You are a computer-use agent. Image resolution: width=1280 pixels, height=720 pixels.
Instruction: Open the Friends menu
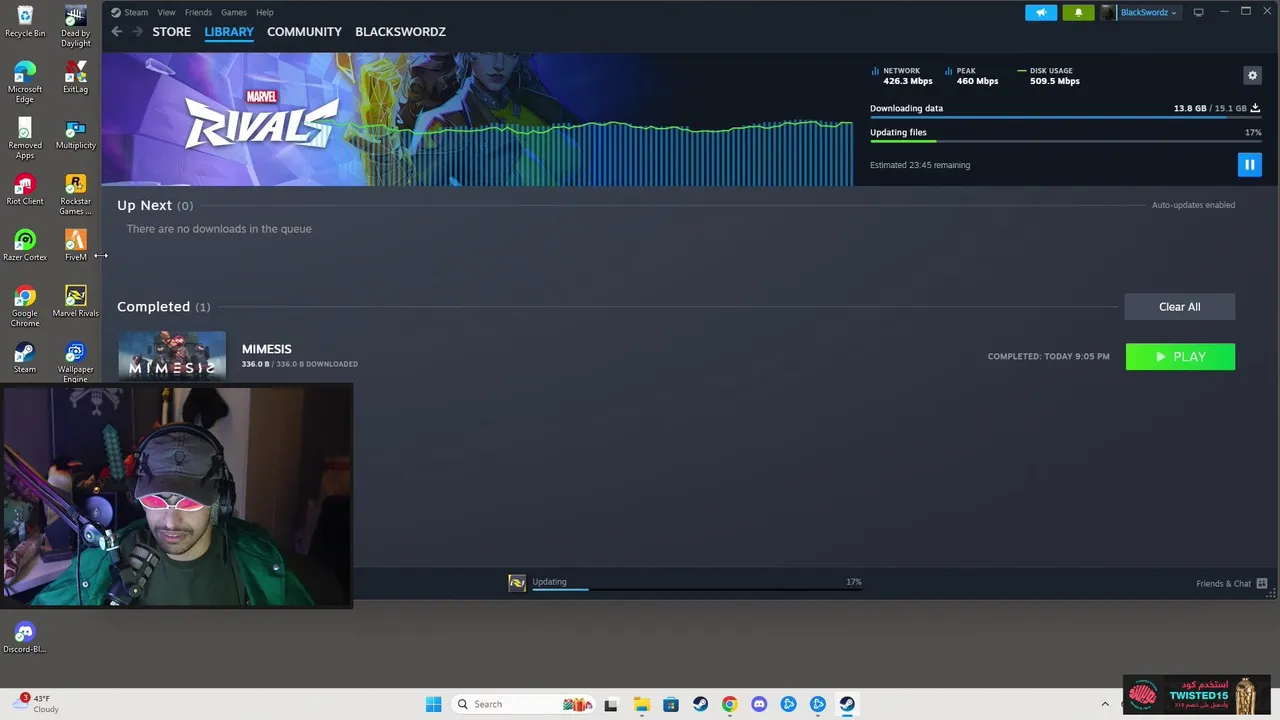pyautogui.click(x=198, y=12)
